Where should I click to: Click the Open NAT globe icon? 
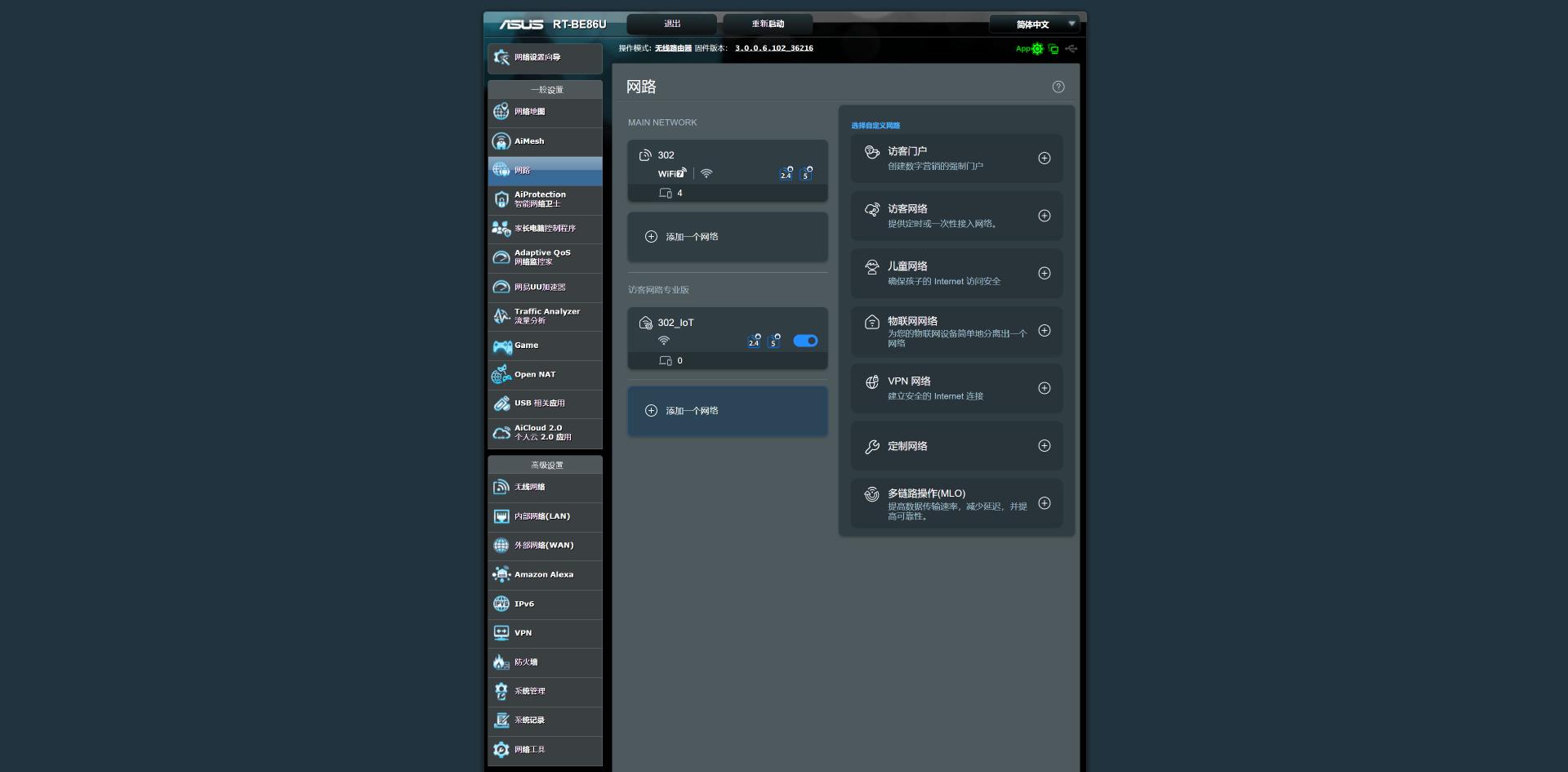click(501, 375)
